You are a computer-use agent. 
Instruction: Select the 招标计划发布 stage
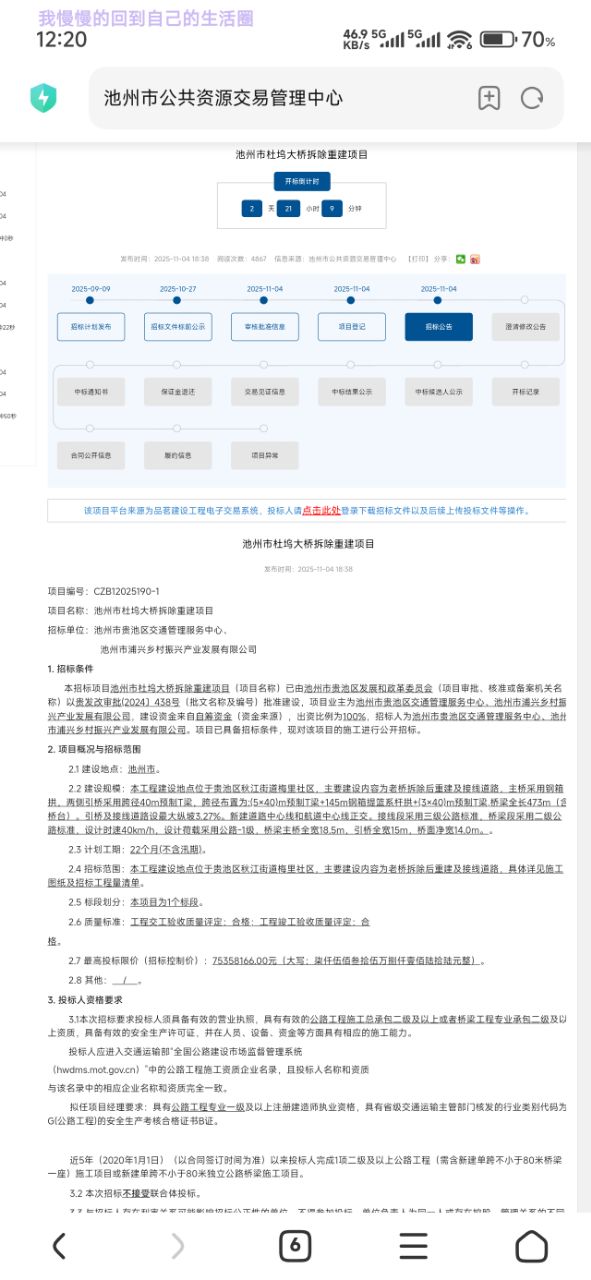pos(91,327)
